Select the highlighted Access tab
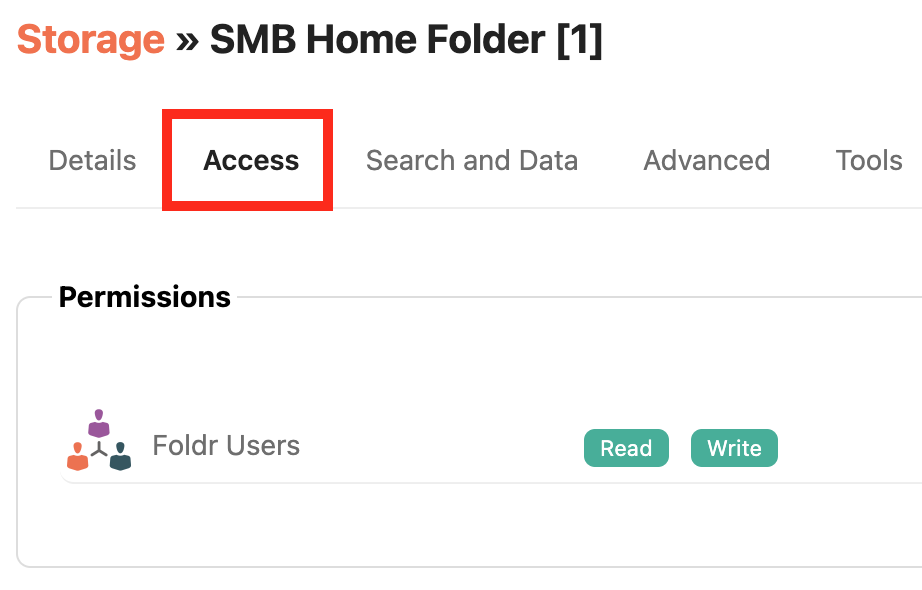 pos(251,160)
